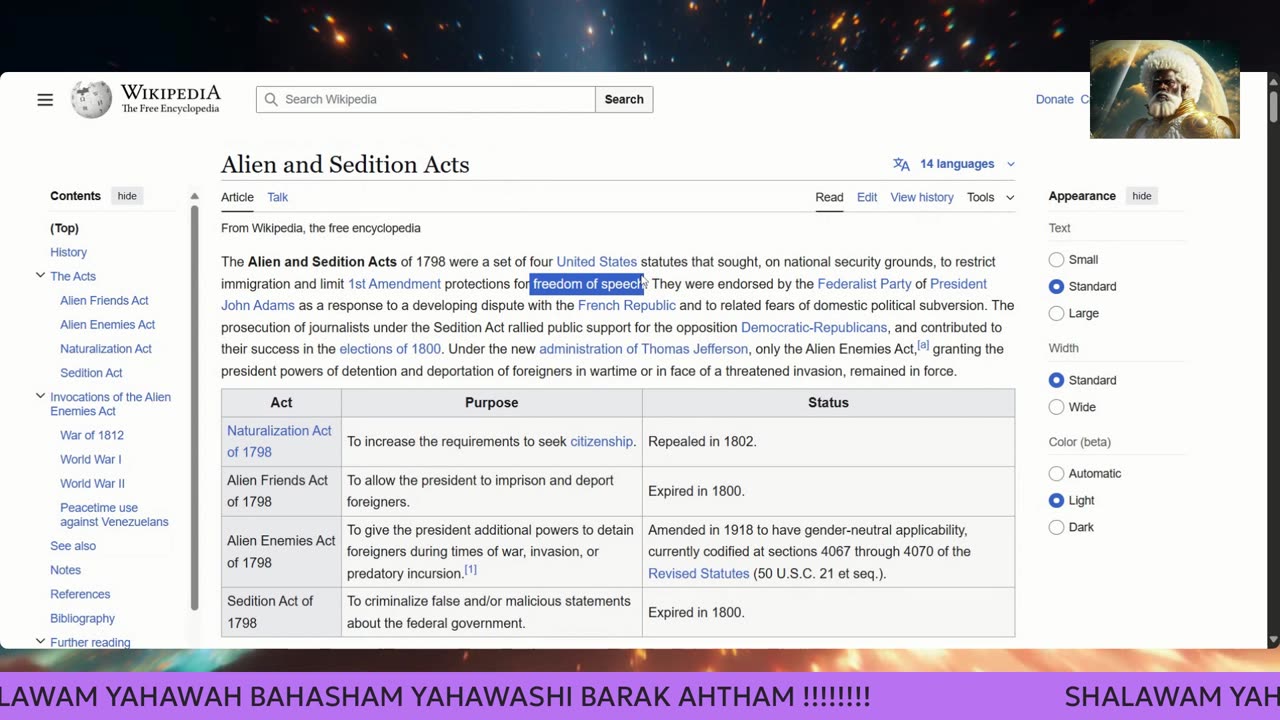1280x720 pixels.
Task: Go to Sedition Act contents entry
Action: pyautogui.click(x=91, y=372)
